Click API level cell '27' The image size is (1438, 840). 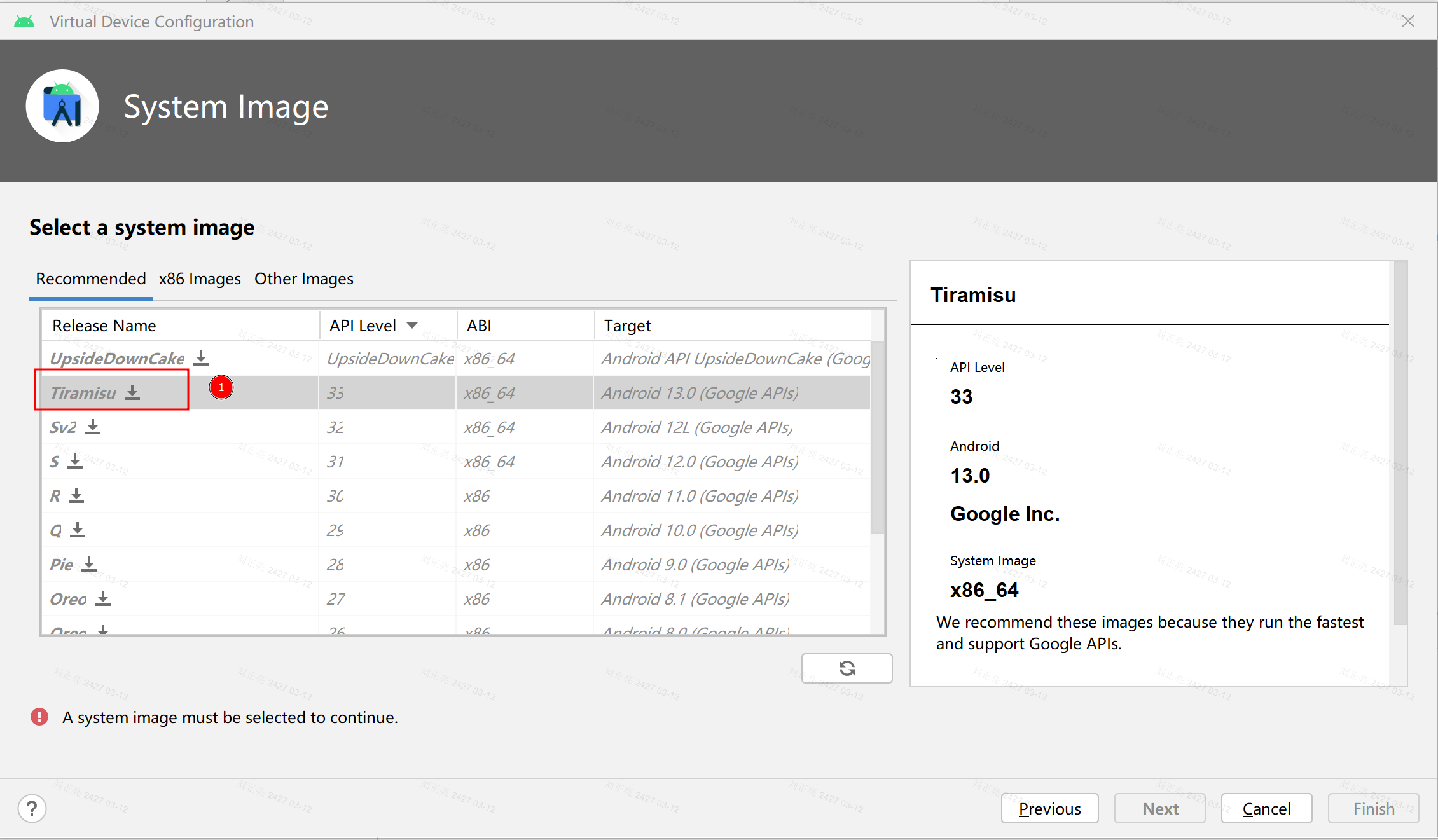[x=387, y=598]
